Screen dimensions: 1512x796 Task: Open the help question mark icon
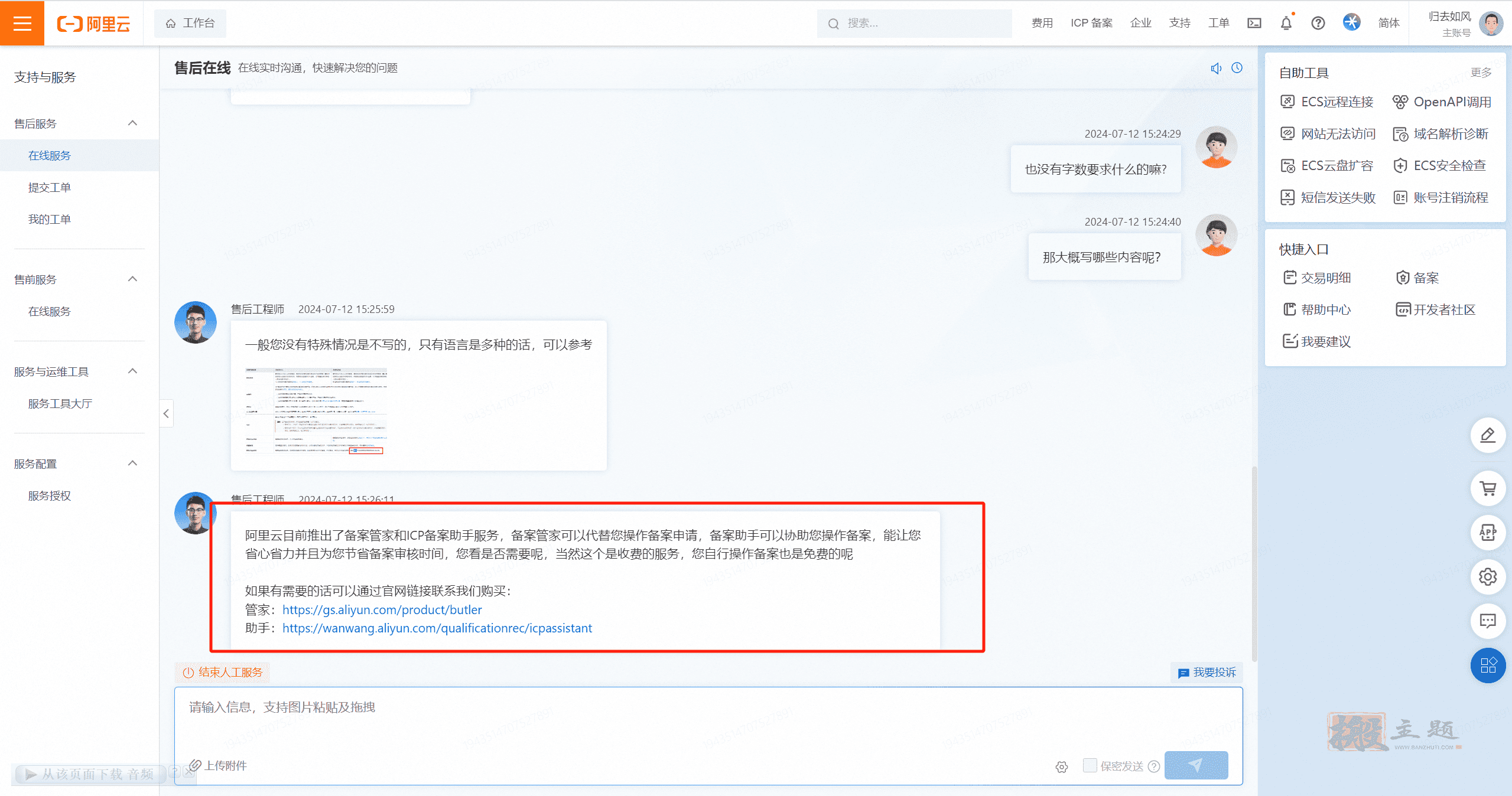pyautogui.click(x=1318, y=23)
